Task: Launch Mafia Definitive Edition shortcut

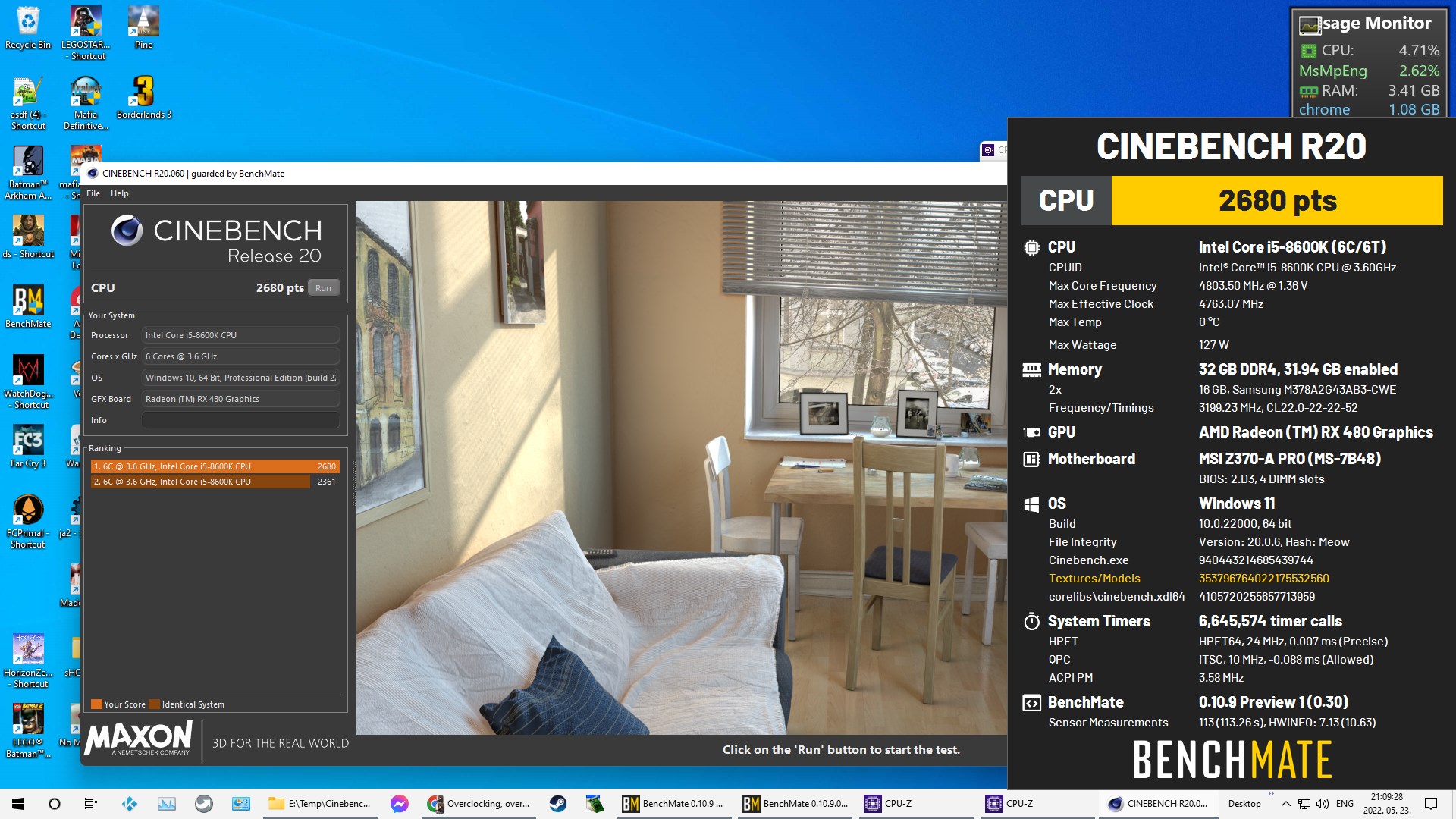Action: pos(86,103)
